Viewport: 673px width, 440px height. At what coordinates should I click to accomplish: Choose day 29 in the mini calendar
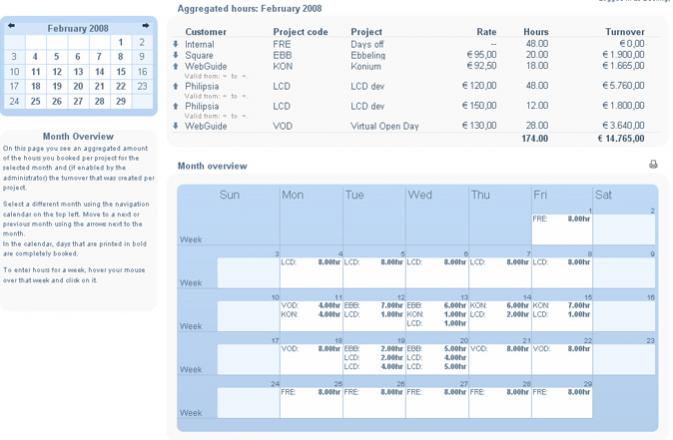[x=121, y=101]
